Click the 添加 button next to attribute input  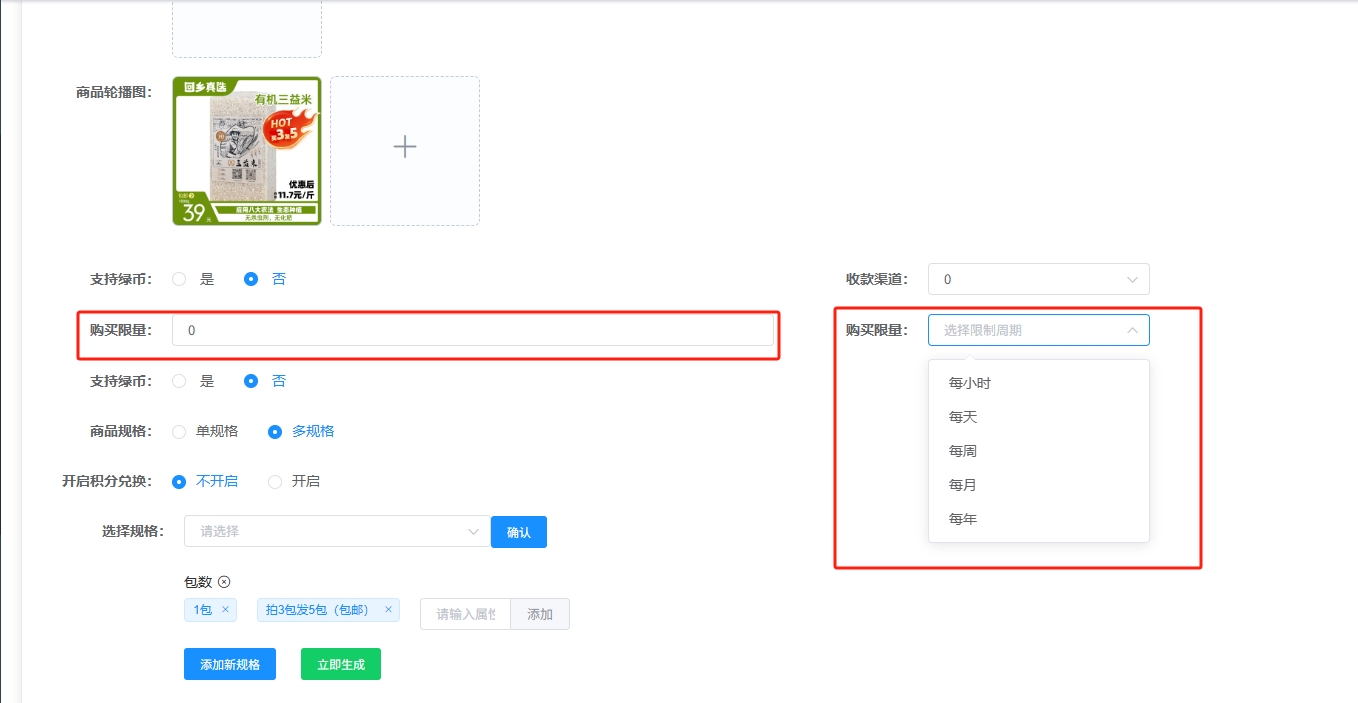click(539, 613)
